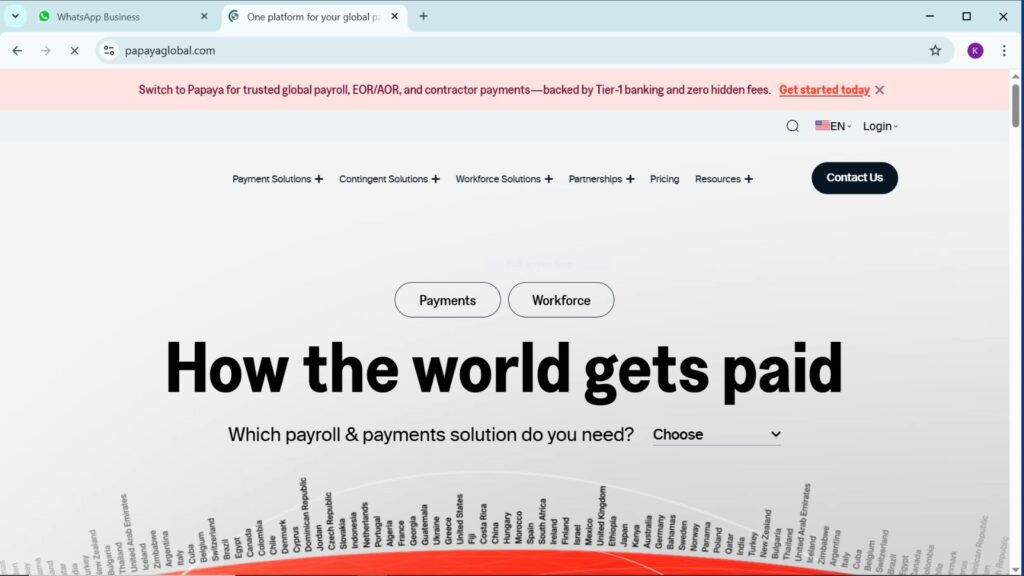The width and height of the screenshot is (1024, 576).
Task: Expand the Partnerships menu
Action: click(601, 179)
